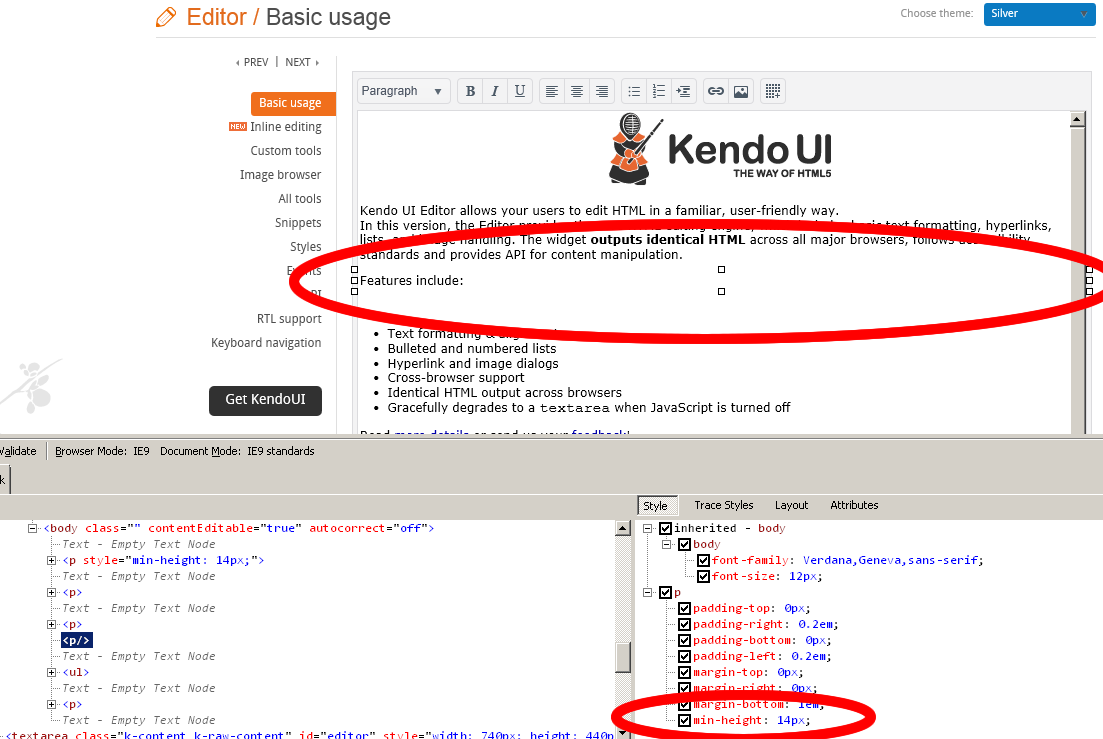Switch to the Trace Styles tab
The image size is (1103, 739).
[x=723, y=506]
